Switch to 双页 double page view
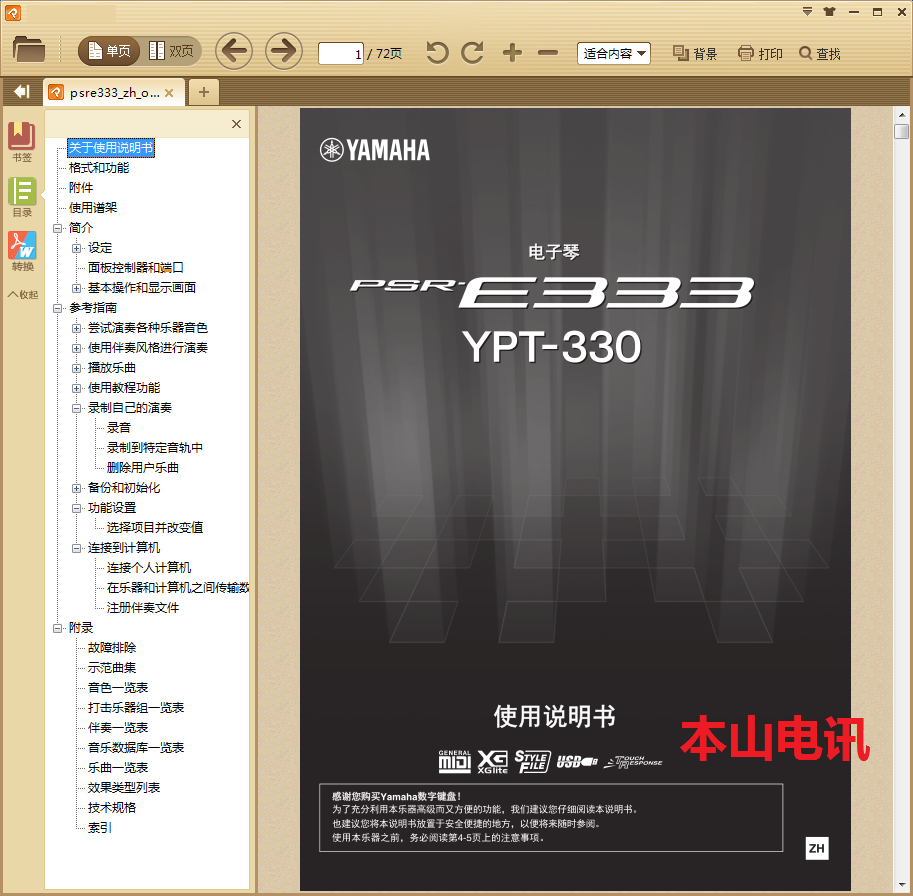 pyautogui.click(x=171, y=51)
